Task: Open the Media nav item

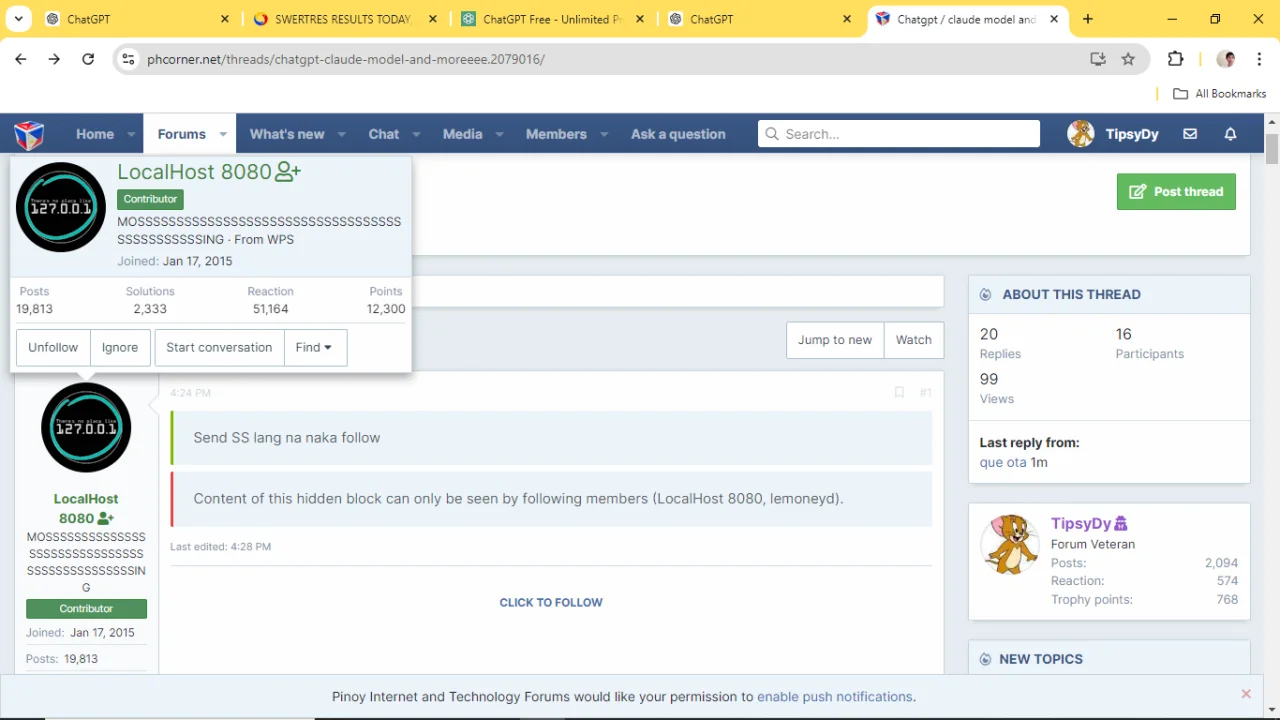Action: [463, 134]
